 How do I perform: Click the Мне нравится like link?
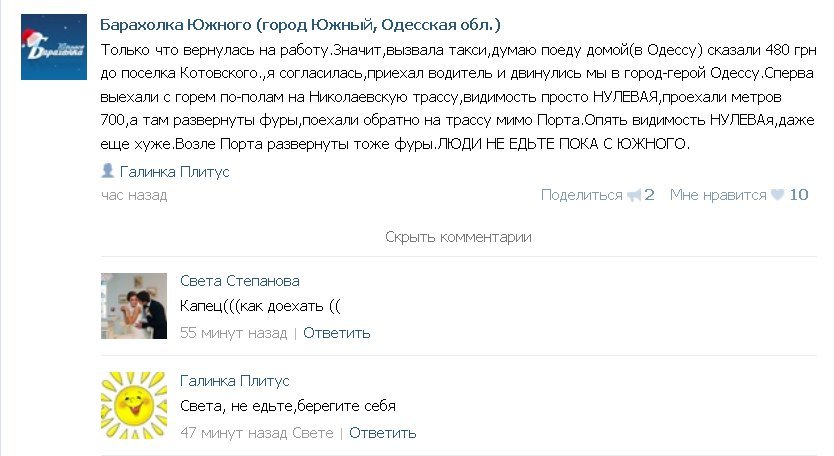718,195
